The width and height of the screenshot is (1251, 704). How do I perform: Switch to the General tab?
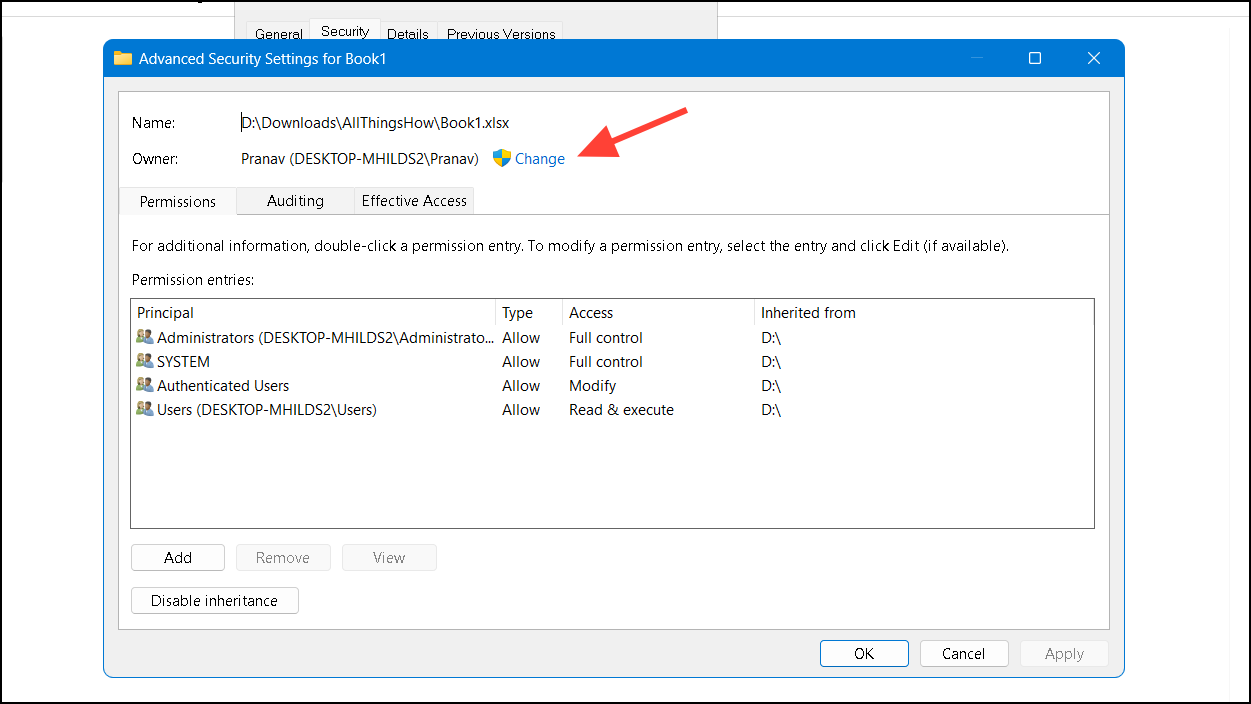point(277,33)
